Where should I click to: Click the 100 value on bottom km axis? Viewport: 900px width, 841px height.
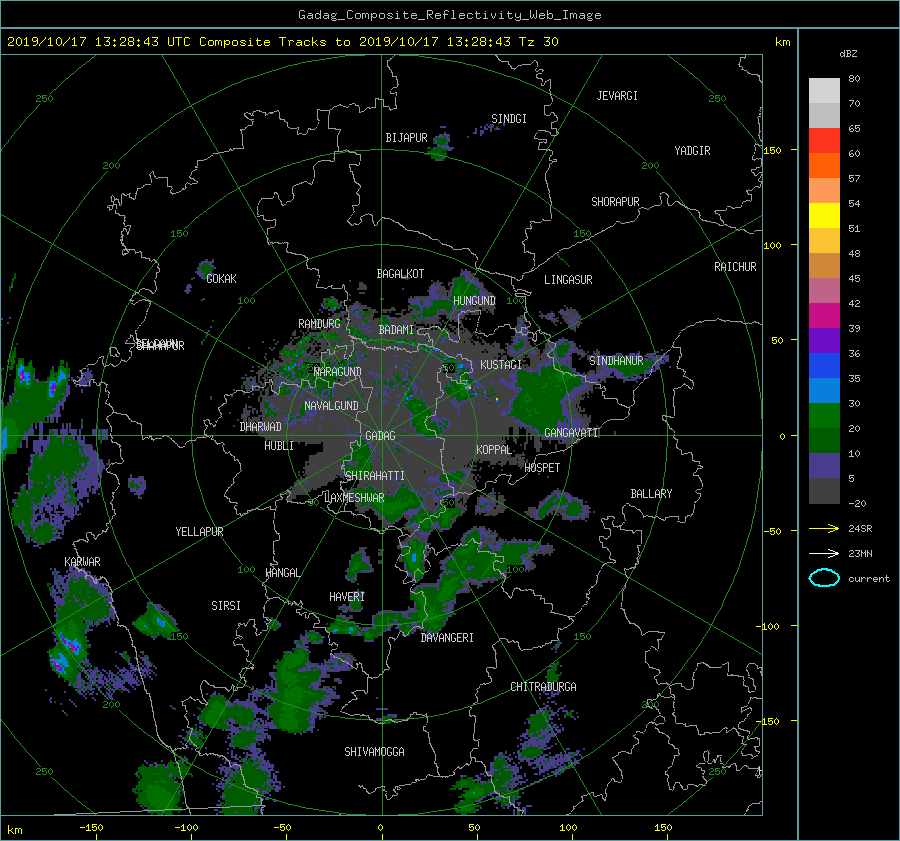coord(568,827)
